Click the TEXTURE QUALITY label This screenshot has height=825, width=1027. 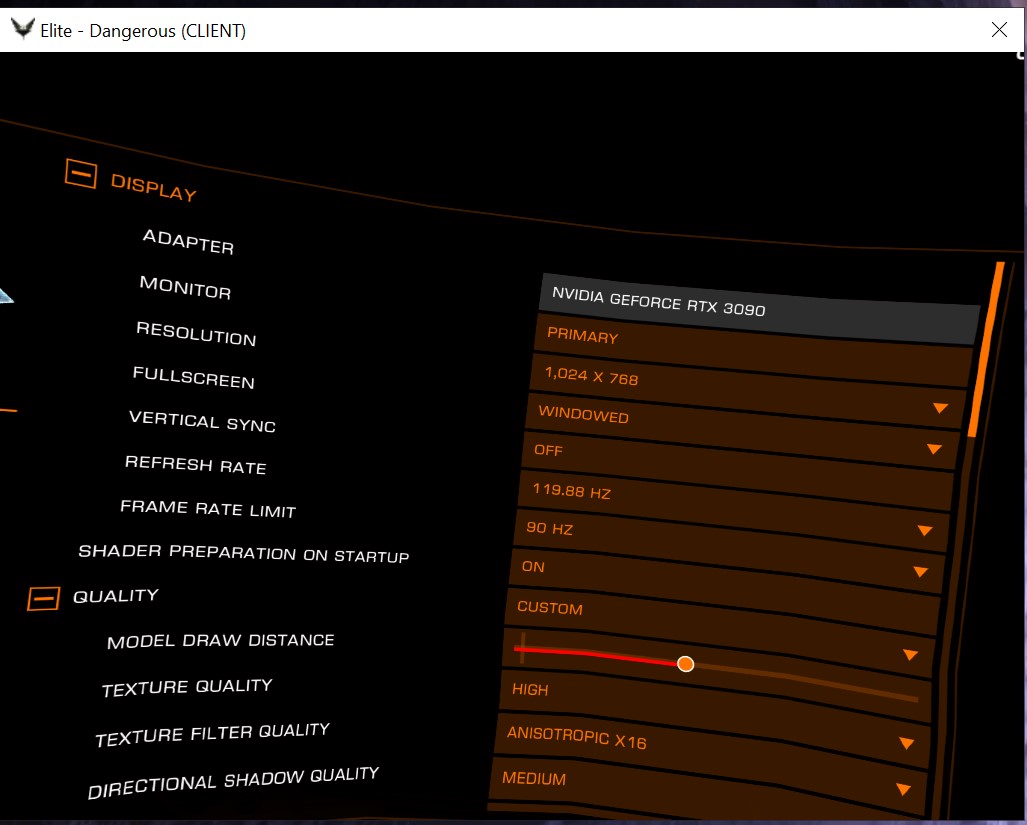tap(187, 687)
